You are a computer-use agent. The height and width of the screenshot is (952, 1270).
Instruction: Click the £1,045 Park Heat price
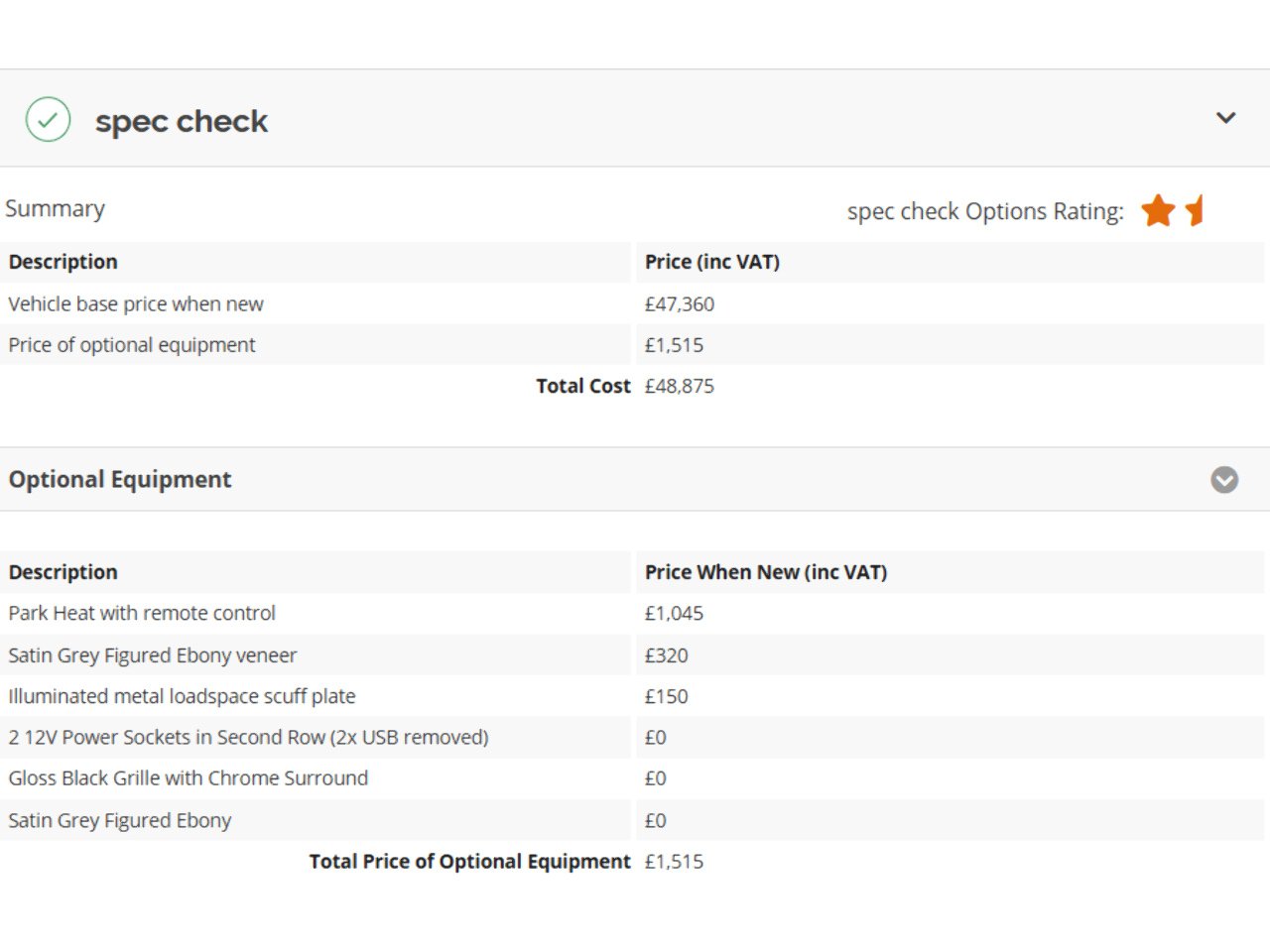(x=675, y=613)
